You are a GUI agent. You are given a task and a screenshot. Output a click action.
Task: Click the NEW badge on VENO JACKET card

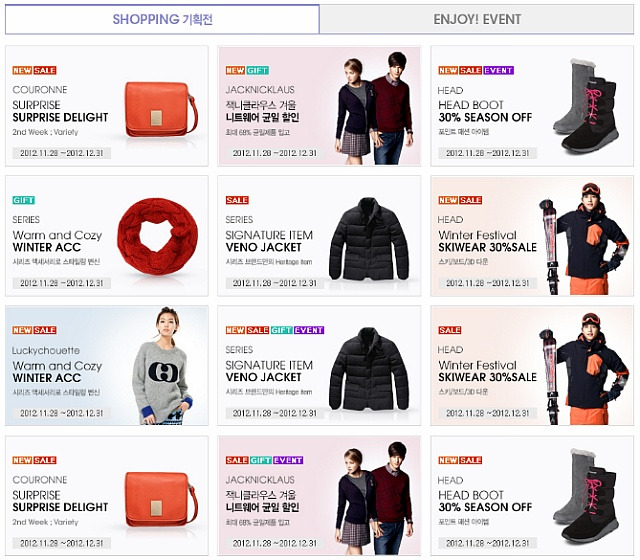[235, 330]
